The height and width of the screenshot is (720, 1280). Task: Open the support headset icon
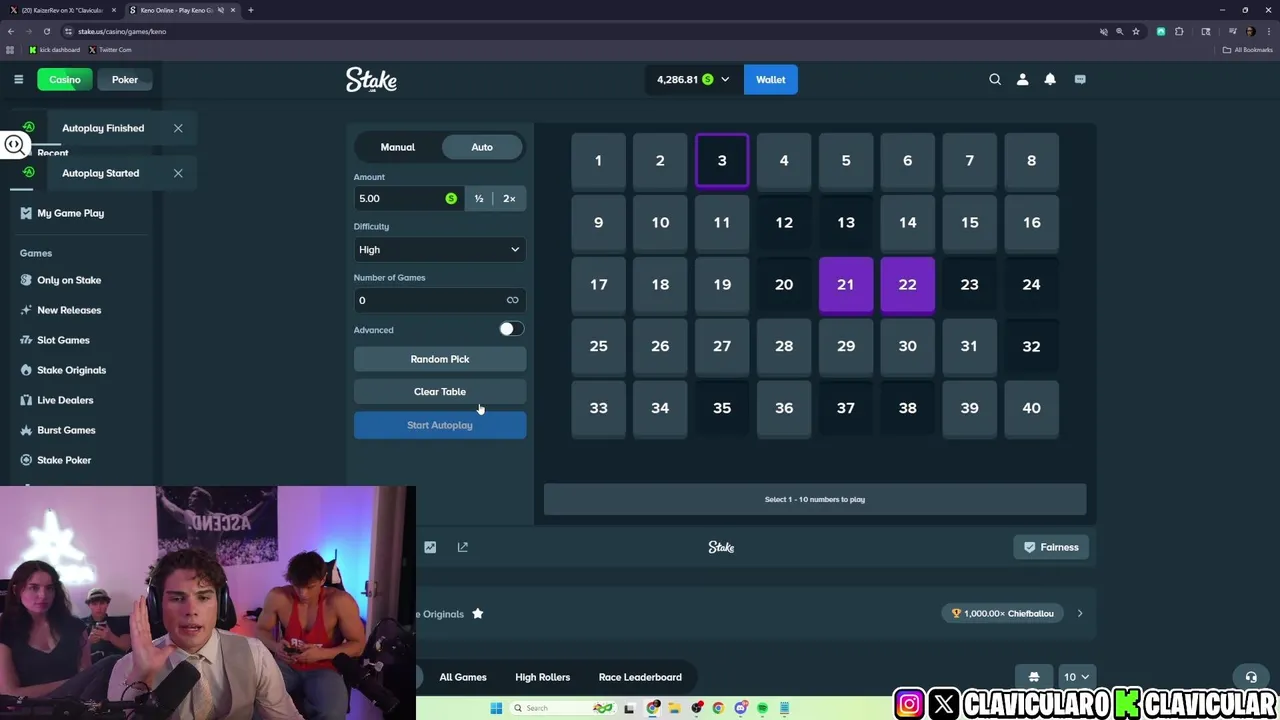[x=1251, y=677]
